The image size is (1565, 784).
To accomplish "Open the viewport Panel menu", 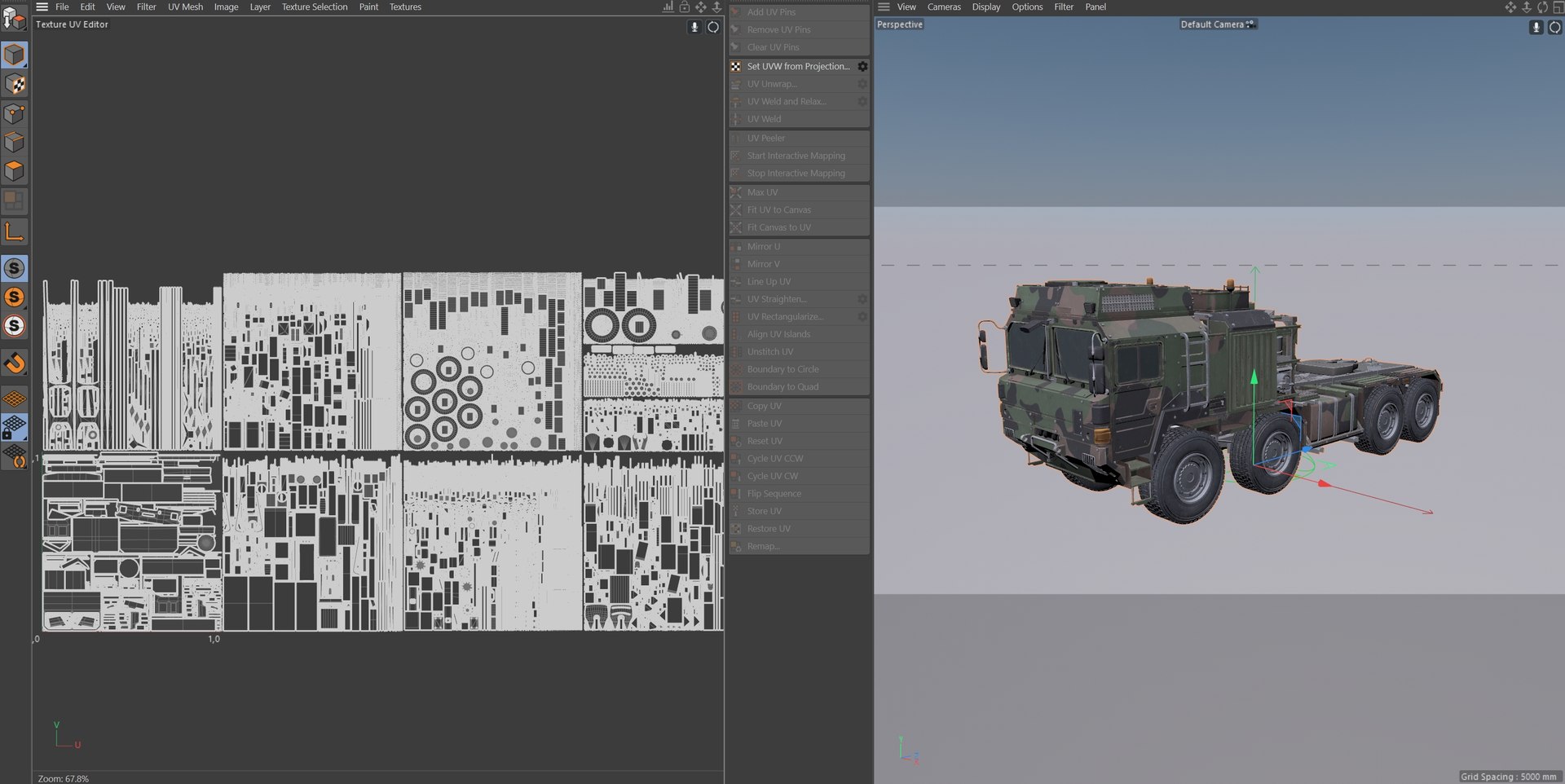I will (1095, 7).
